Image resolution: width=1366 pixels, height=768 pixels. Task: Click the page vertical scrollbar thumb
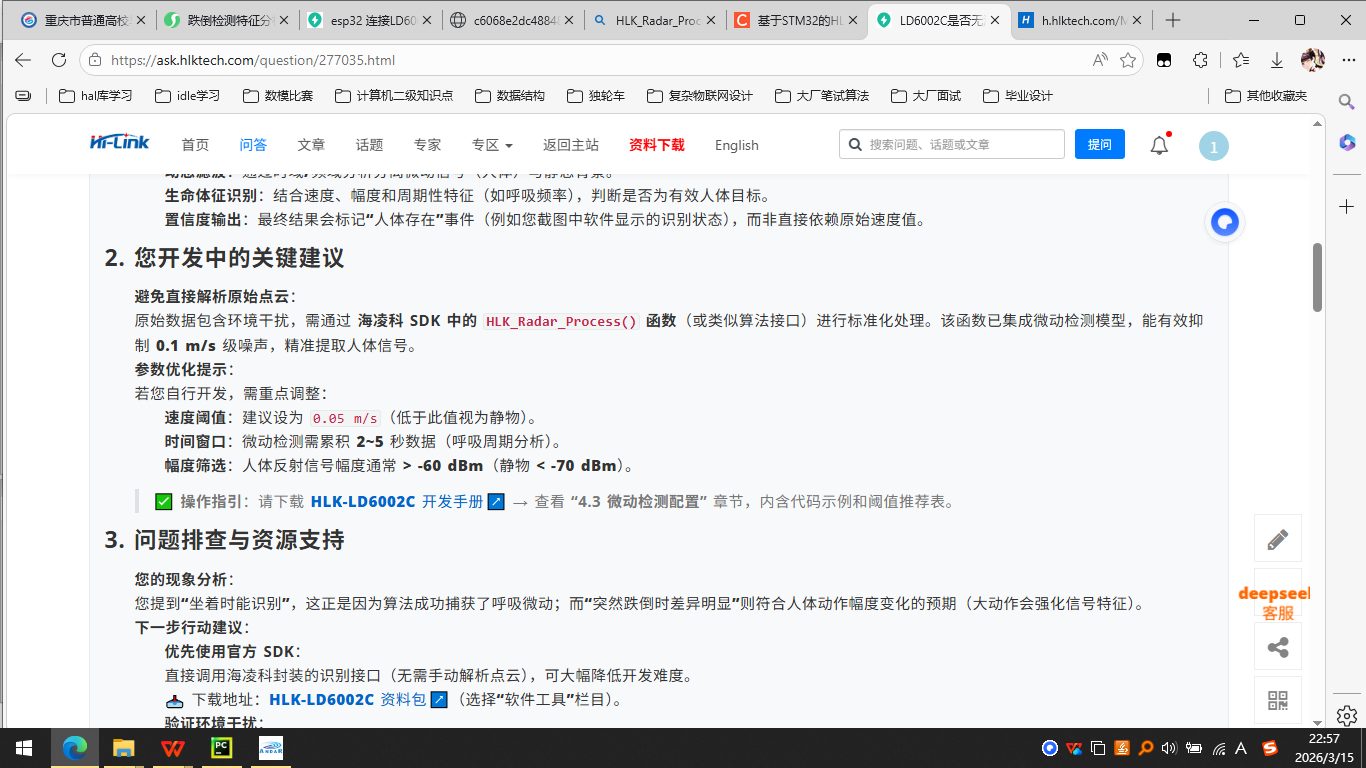(1318, 278)
